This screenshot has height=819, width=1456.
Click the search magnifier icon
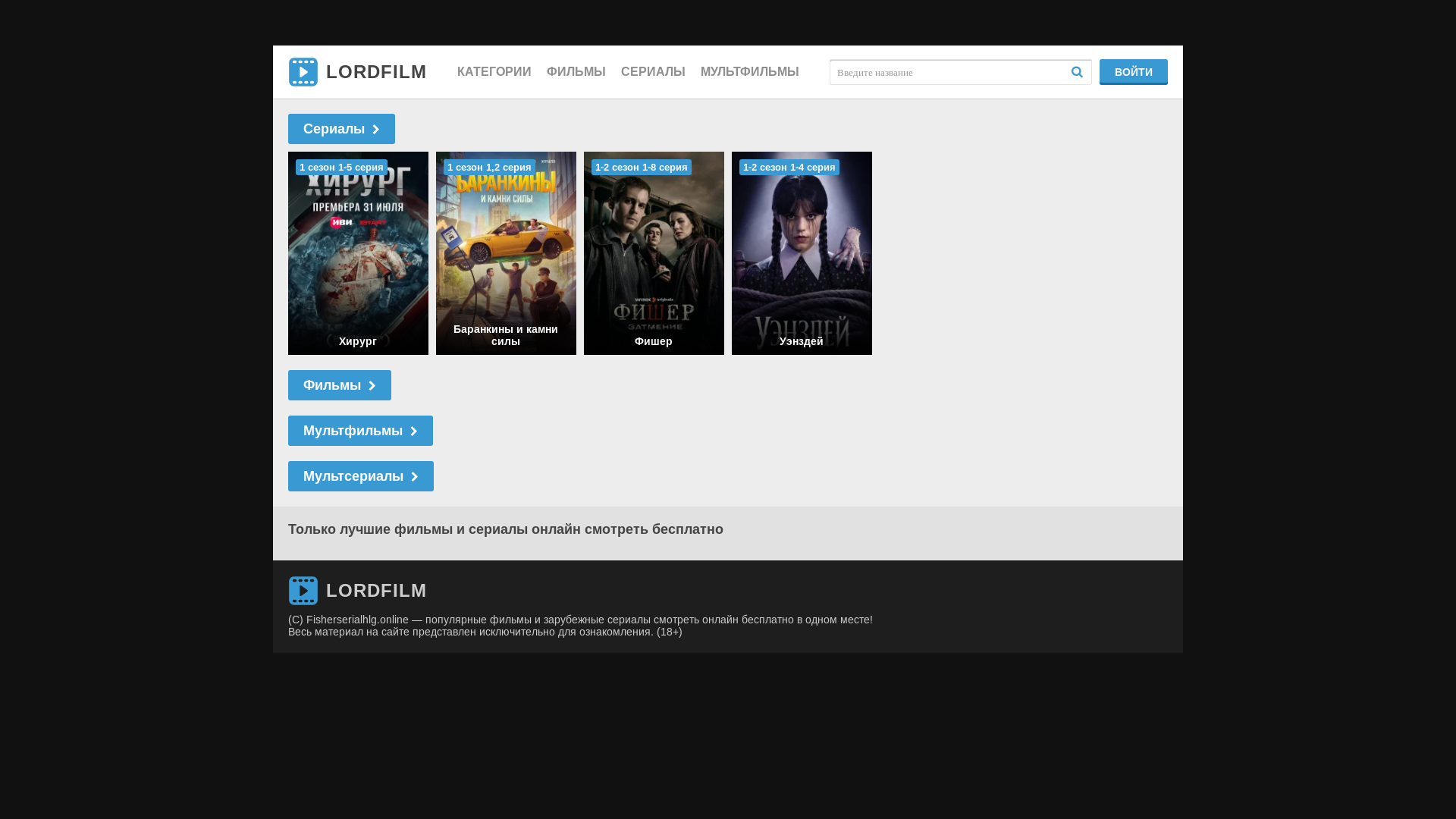click(1077, 72)
